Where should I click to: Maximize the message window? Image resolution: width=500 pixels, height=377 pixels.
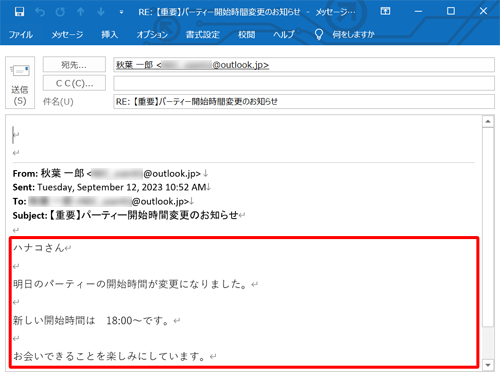(451, 11)
